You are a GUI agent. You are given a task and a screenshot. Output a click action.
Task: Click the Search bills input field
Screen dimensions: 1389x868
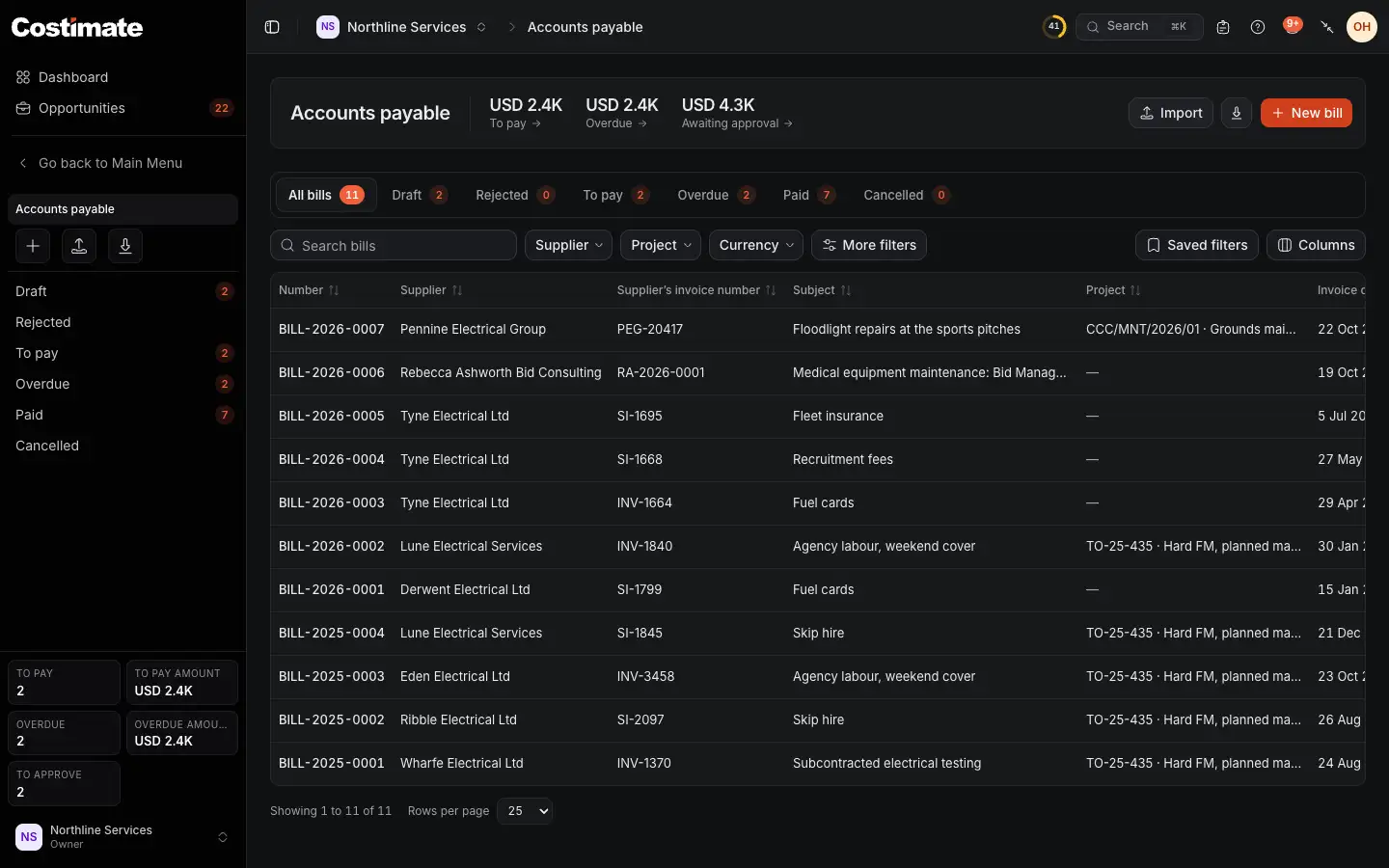(394, 245)
